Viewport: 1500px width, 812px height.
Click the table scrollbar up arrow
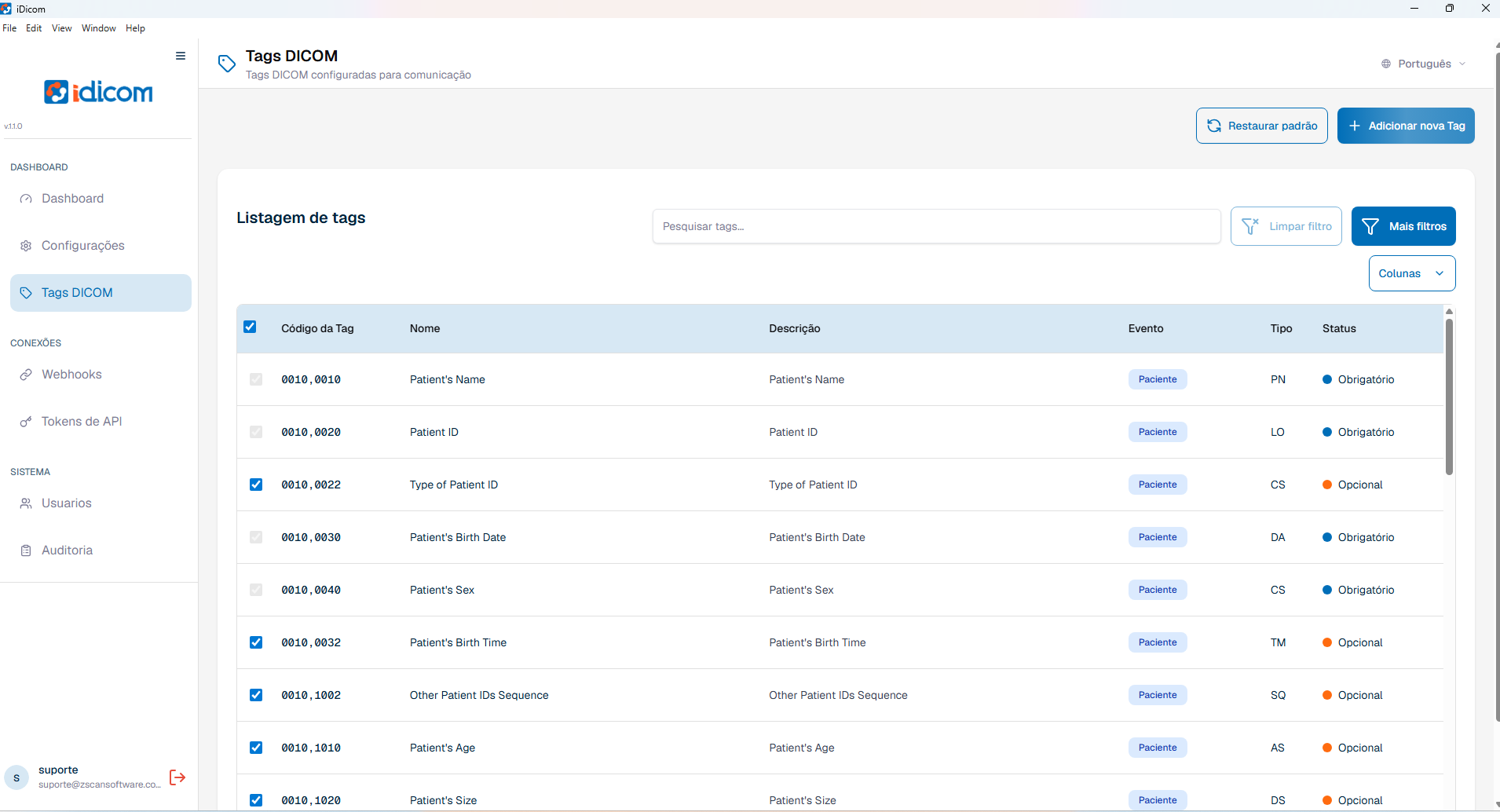coord(1449,312)
